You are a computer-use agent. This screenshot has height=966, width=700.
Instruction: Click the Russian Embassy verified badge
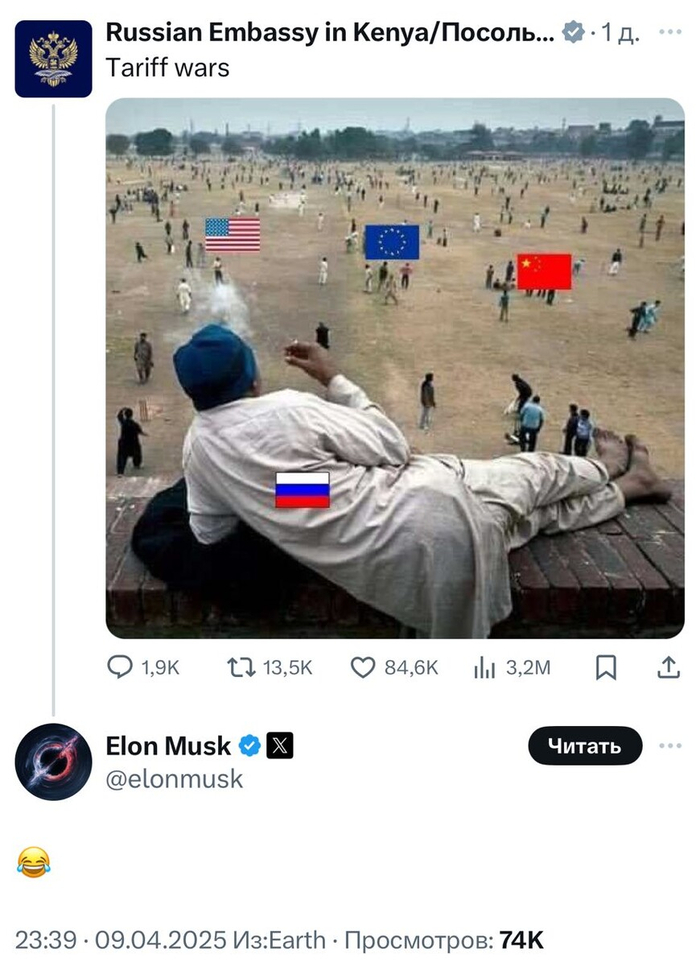tap(573, 33)
